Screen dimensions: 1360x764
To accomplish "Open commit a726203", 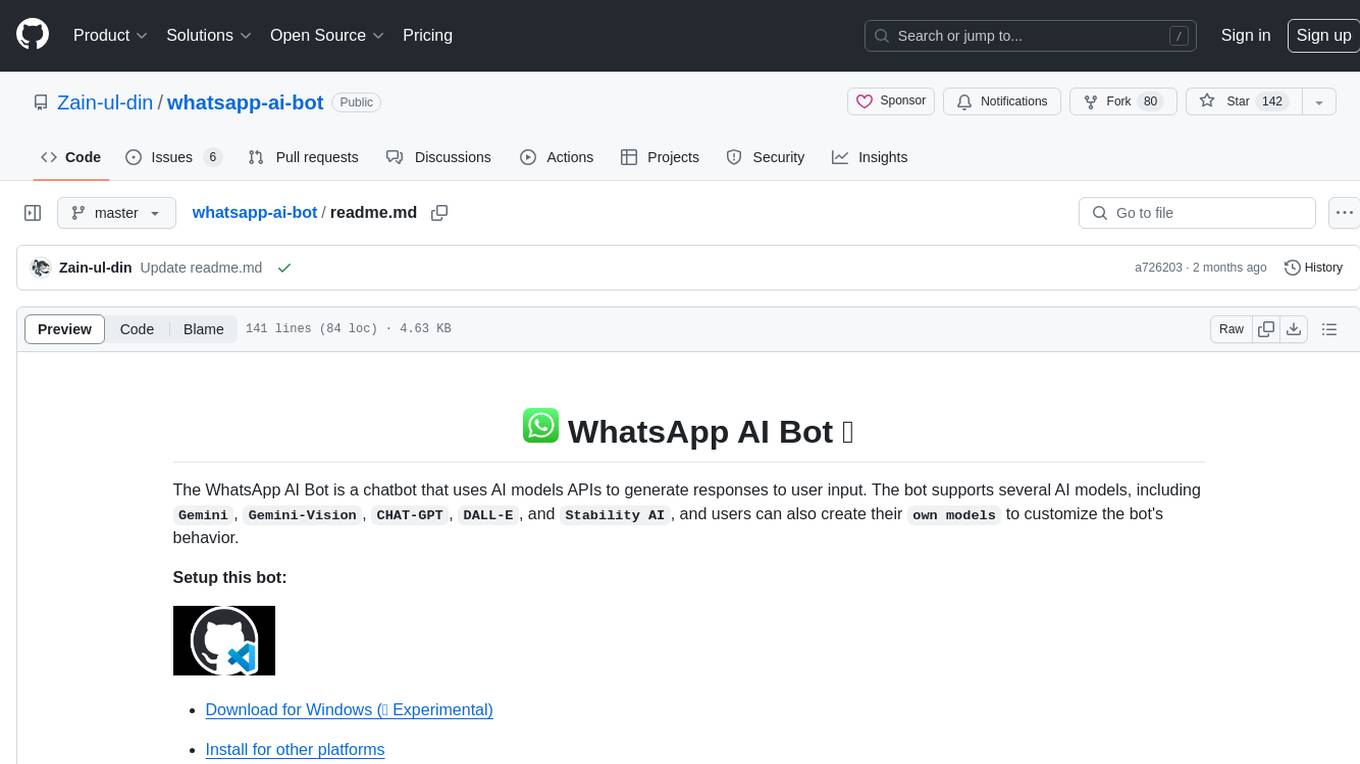I will pos(1158,268).
